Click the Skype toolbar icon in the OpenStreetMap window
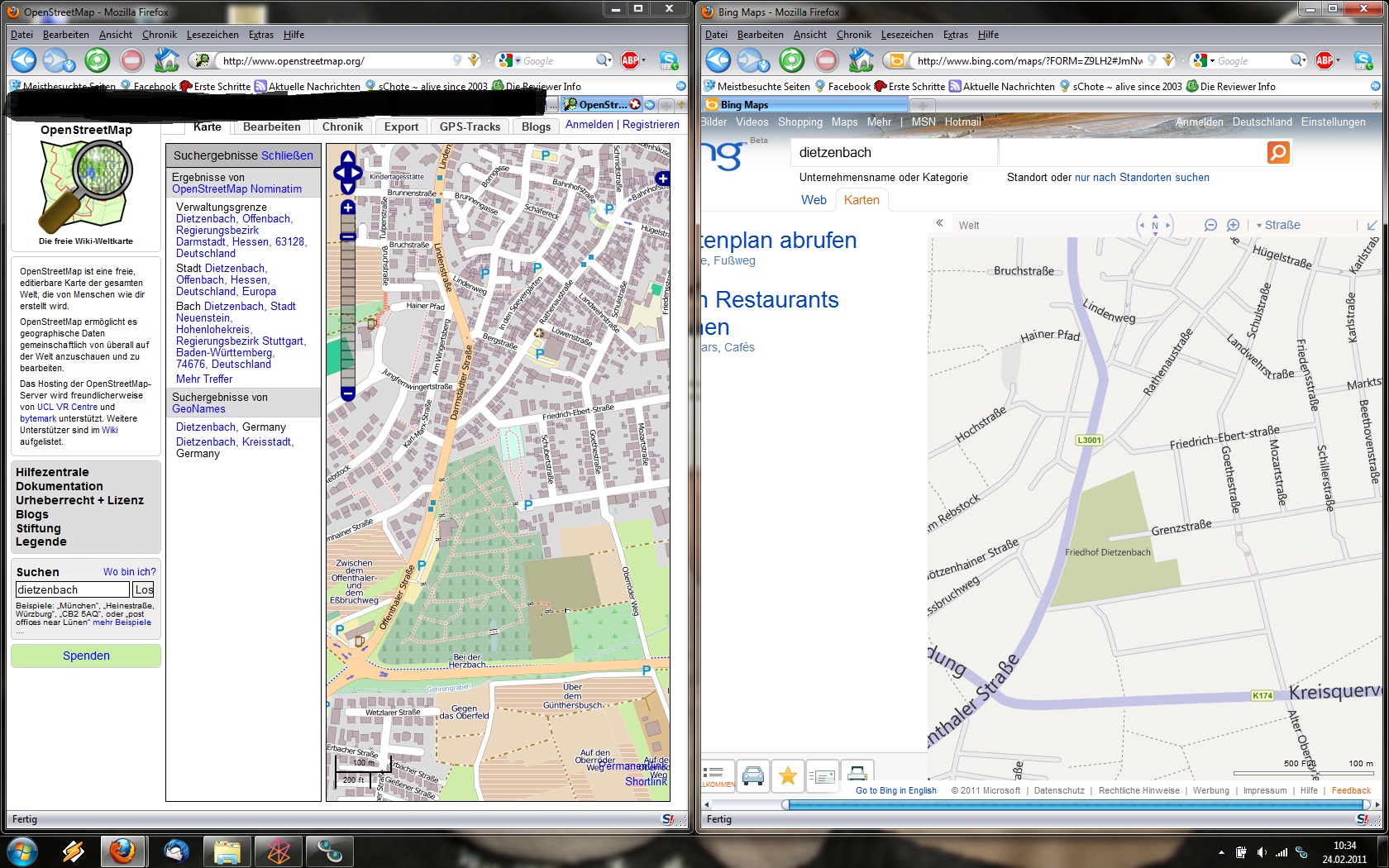The height and width of the screenshot is (868, 1389). click(x=669, y=60)
